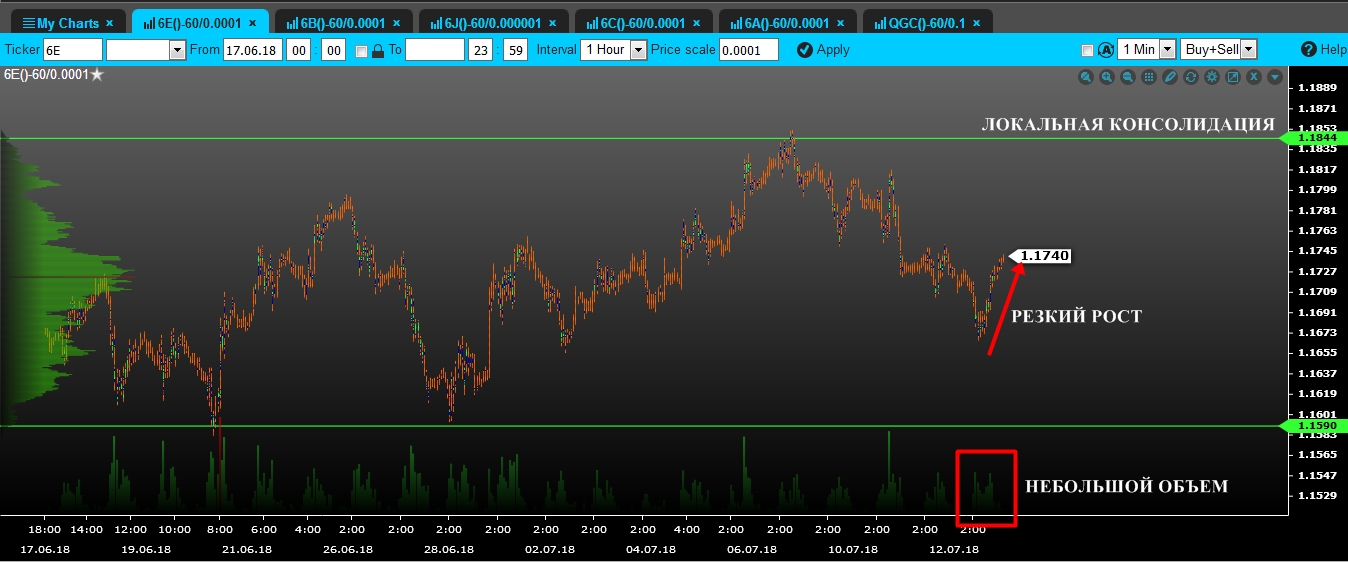Mark 6E chart as favorite with star

pyautogui.click(x=97, y=73)
